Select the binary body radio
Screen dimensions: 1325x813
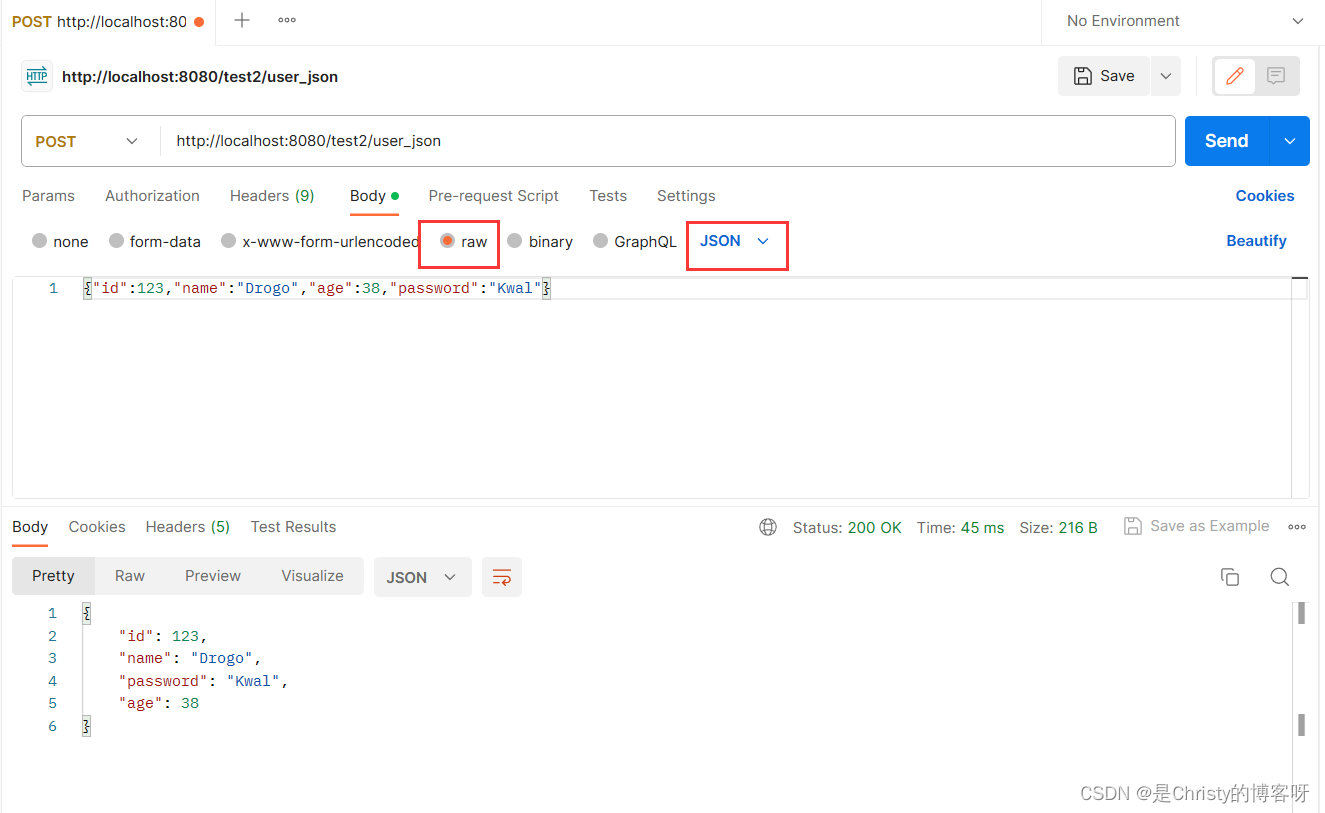514,240
